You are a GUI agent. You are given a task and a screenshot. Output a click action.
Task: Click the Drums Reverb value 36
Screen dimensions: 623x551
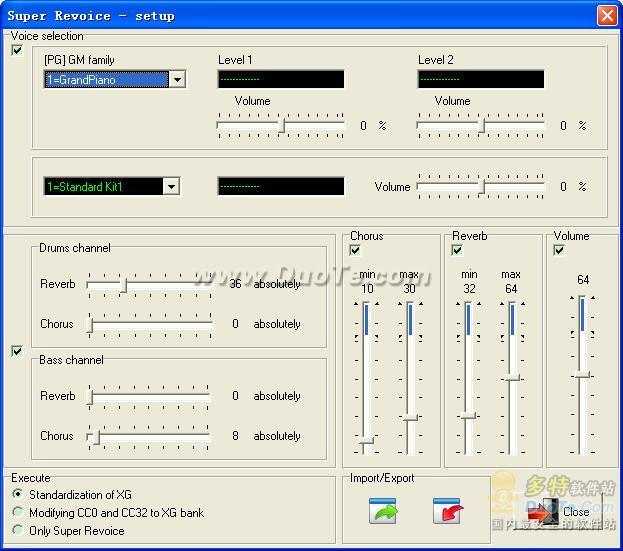point(235,284)
